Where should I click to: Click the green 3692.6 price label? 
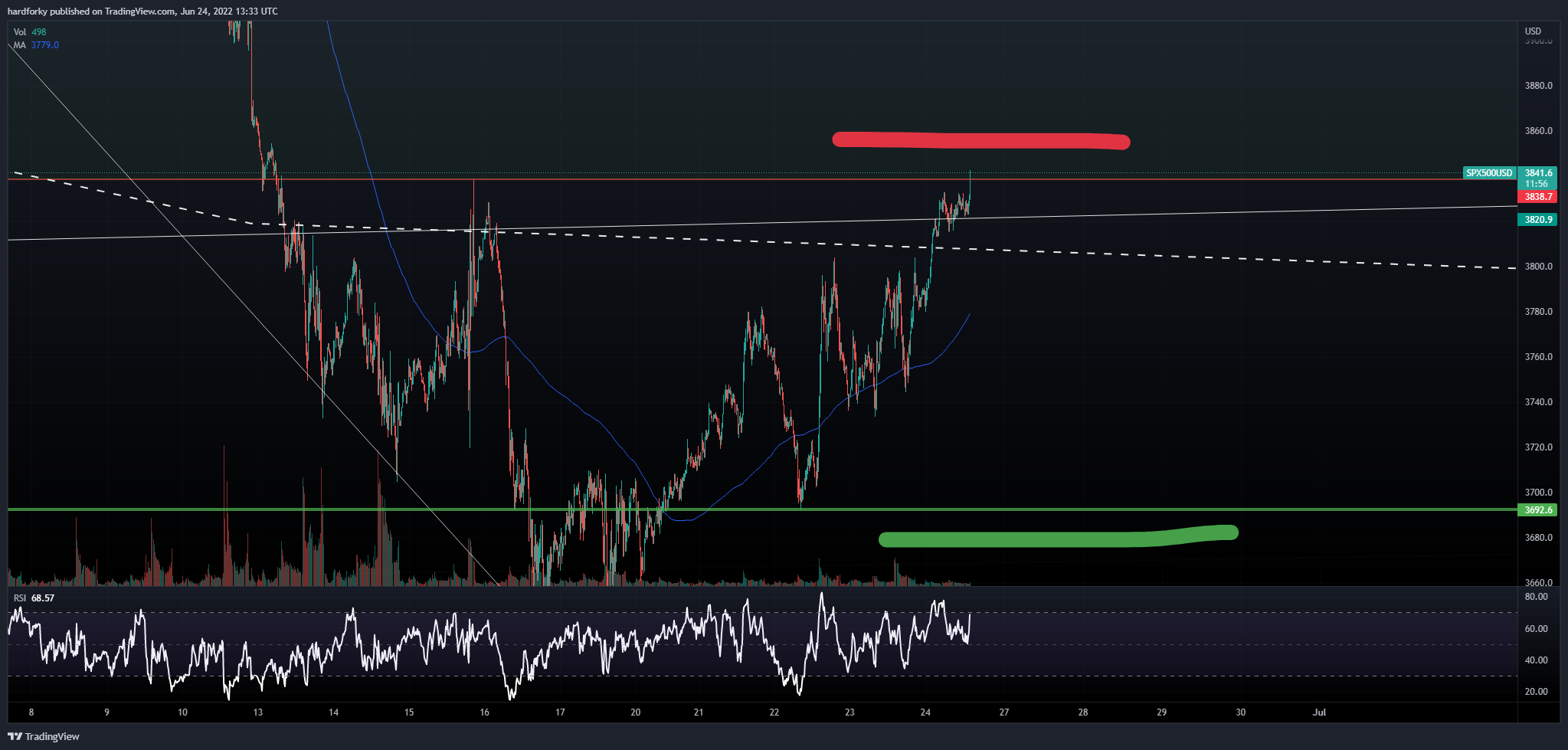pyautogui.click(x=1538, y=510)
